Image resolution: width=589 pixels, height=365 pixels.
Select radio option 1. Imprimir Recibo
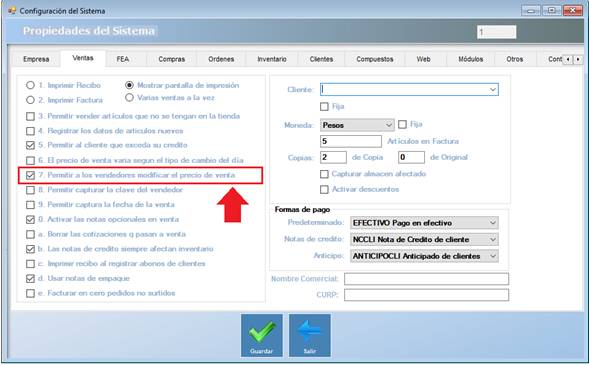30,85
